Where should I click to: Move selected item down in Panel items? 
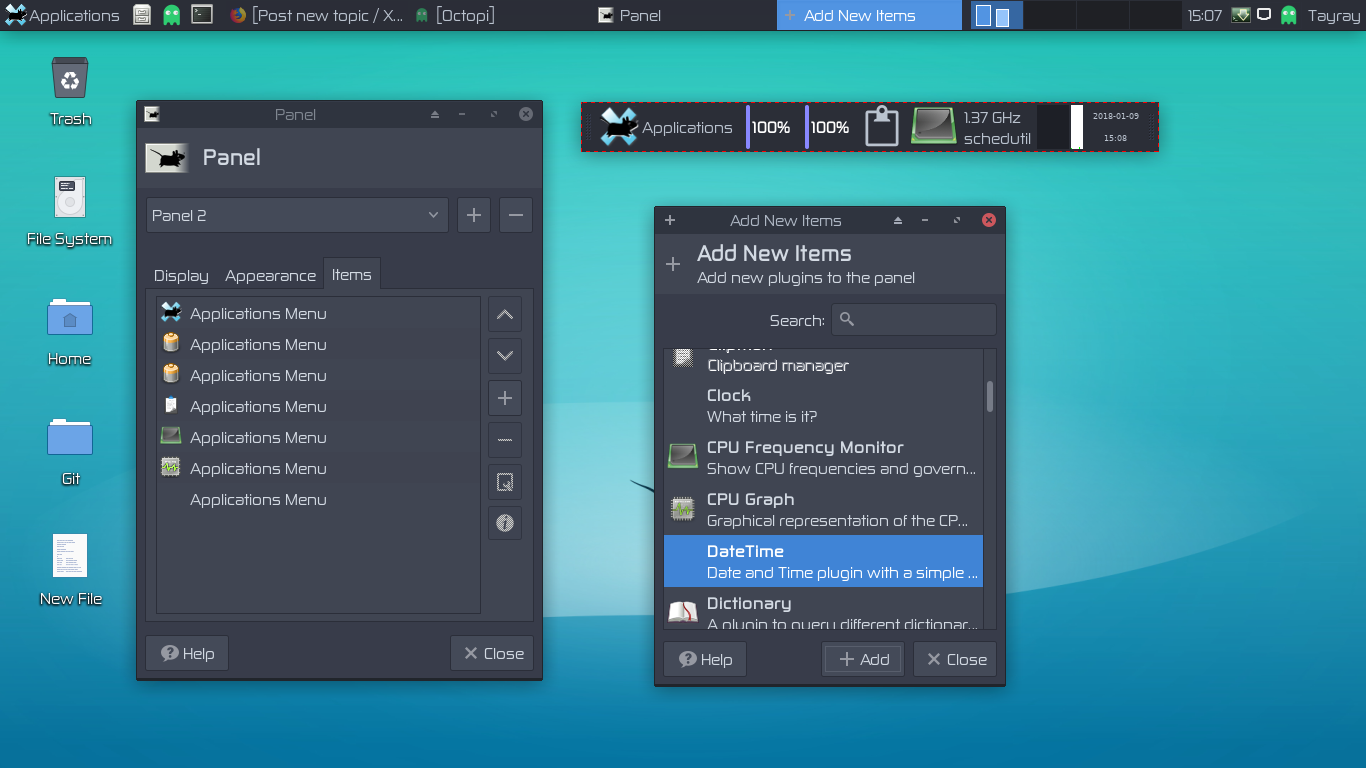(x=505, y=355)
